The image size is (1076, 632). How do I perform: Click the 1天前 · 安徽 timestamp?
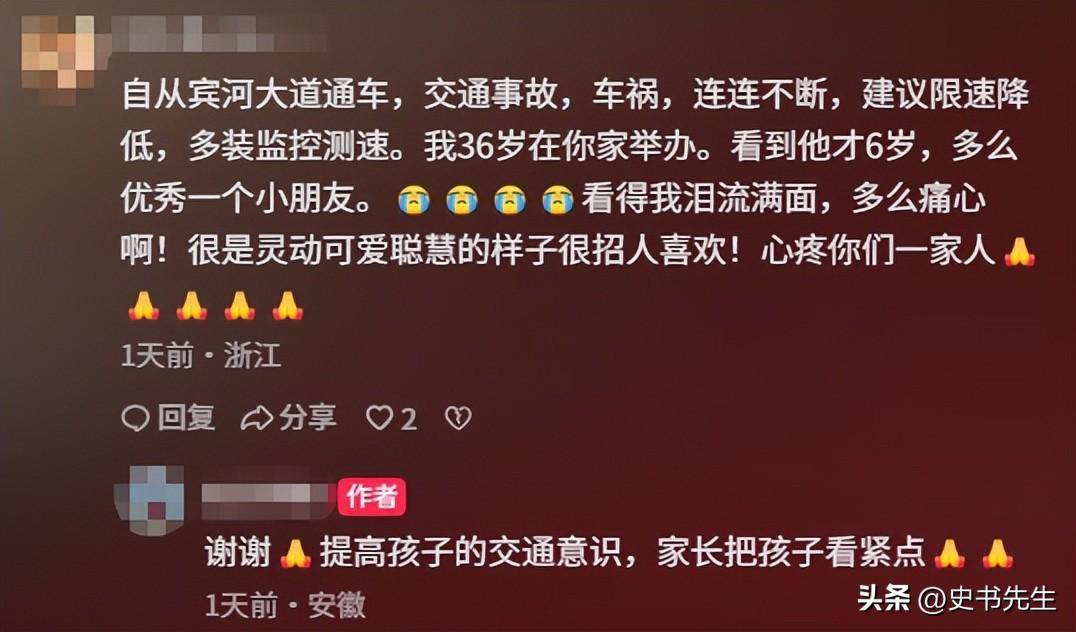click(x=285, y=605)
